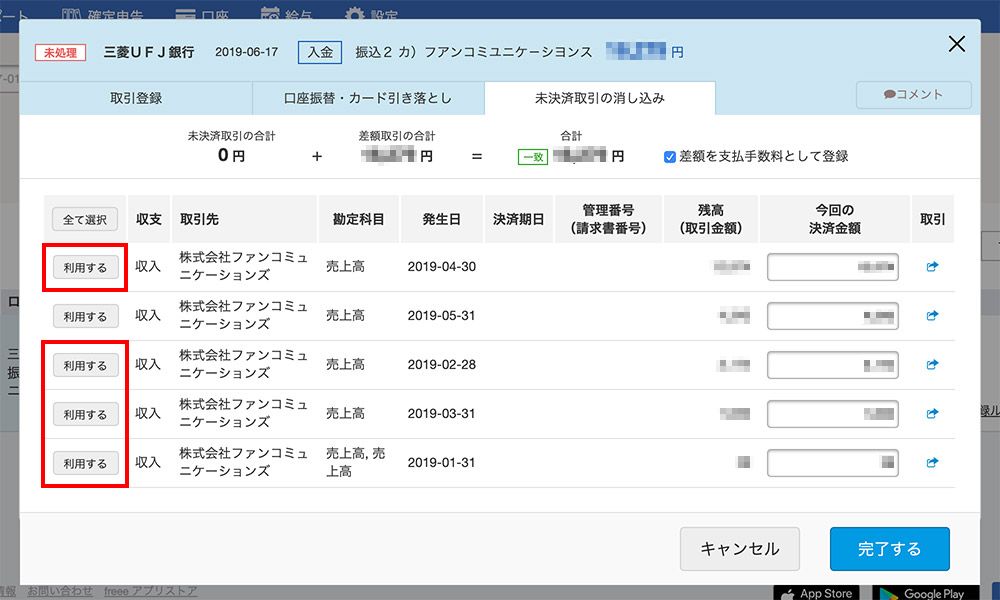Click the 口座 icon in top navigation
Viewport: 1000px width, 600px height.
tap(185, 14)
